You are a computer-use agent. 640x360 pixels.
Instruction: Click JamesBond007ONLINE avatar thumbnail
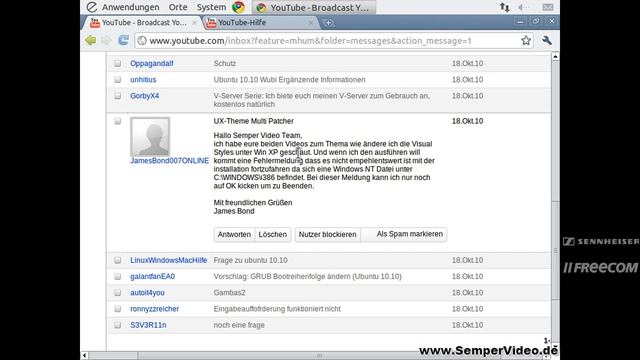pyautogui.click(x=150, y=136)
